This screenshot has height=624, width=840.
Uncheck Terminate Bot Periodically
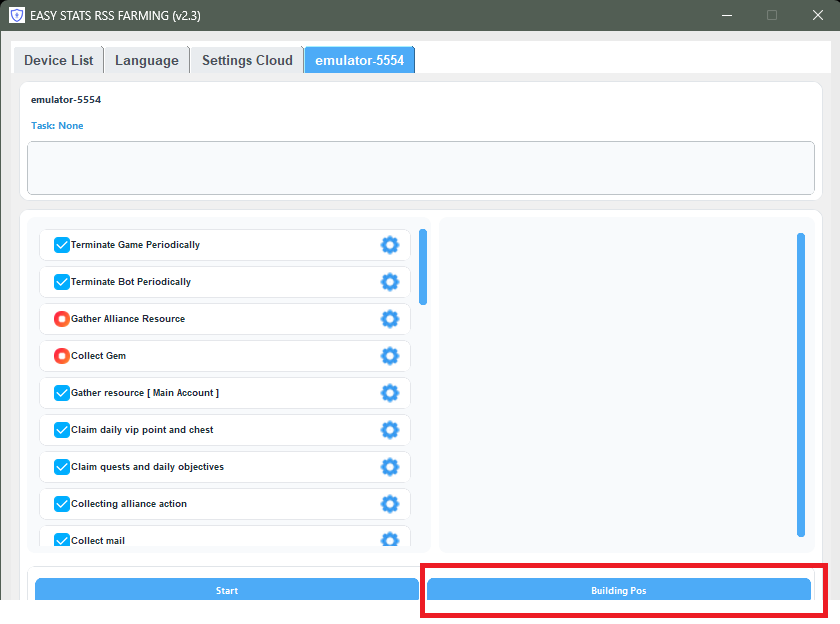click(x=62, y=282)
